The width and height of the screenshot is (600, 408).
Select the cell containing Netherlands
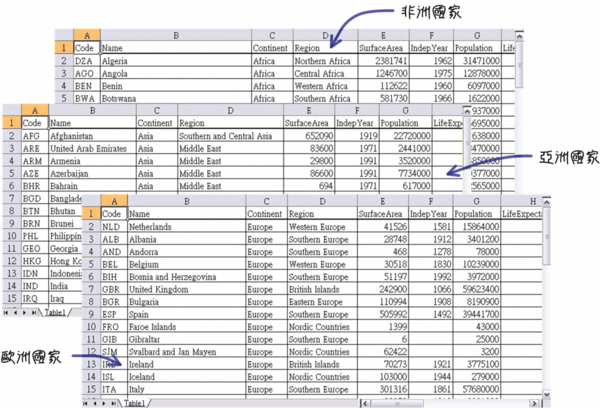point(187,227)
